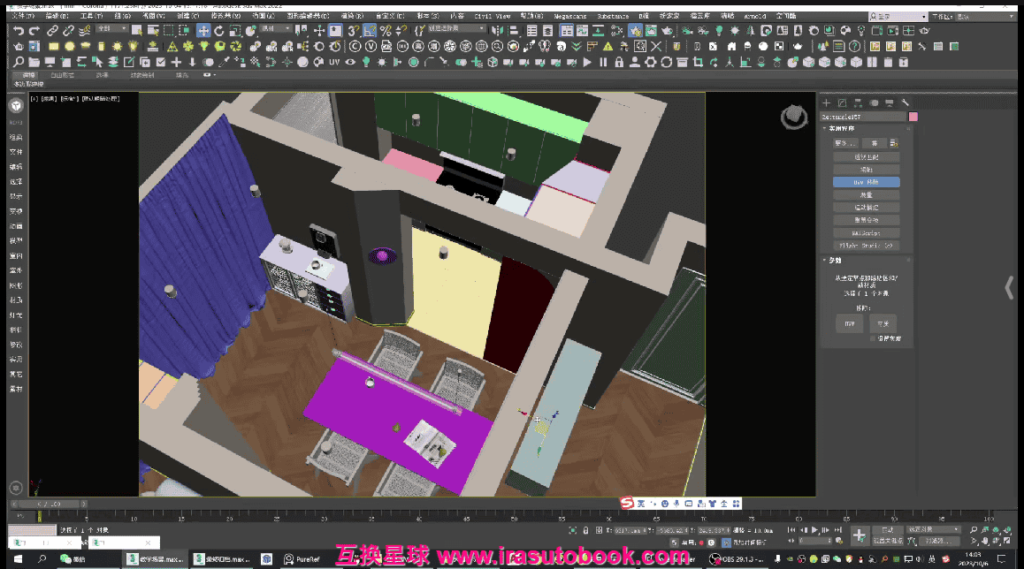Click the 更多... More utilities button
Screen dimensions: 1024x569
[845, 143]
